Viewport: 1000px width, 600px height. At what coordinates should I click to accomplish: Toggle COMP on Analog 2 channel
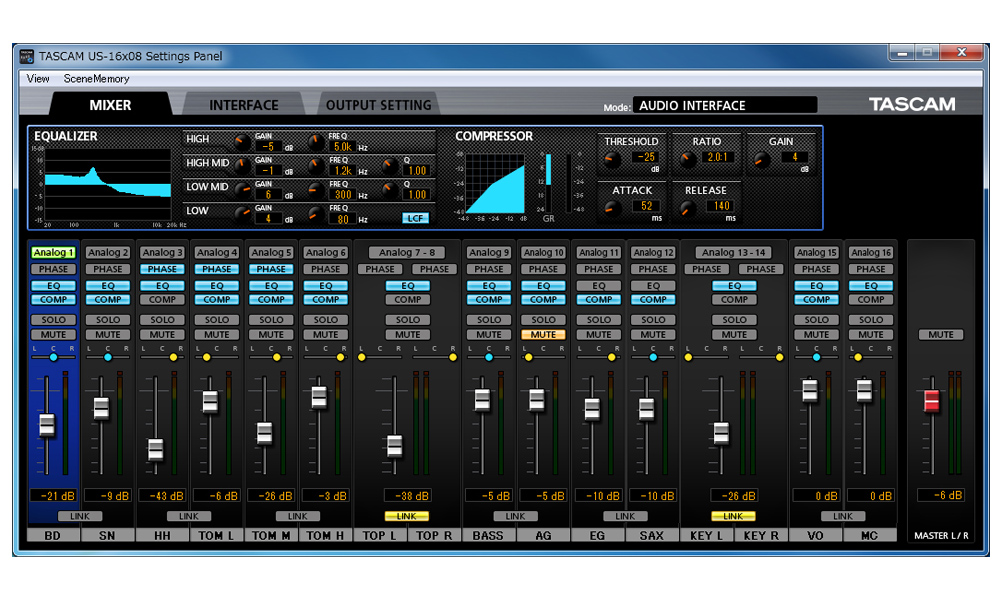point(108,300)
